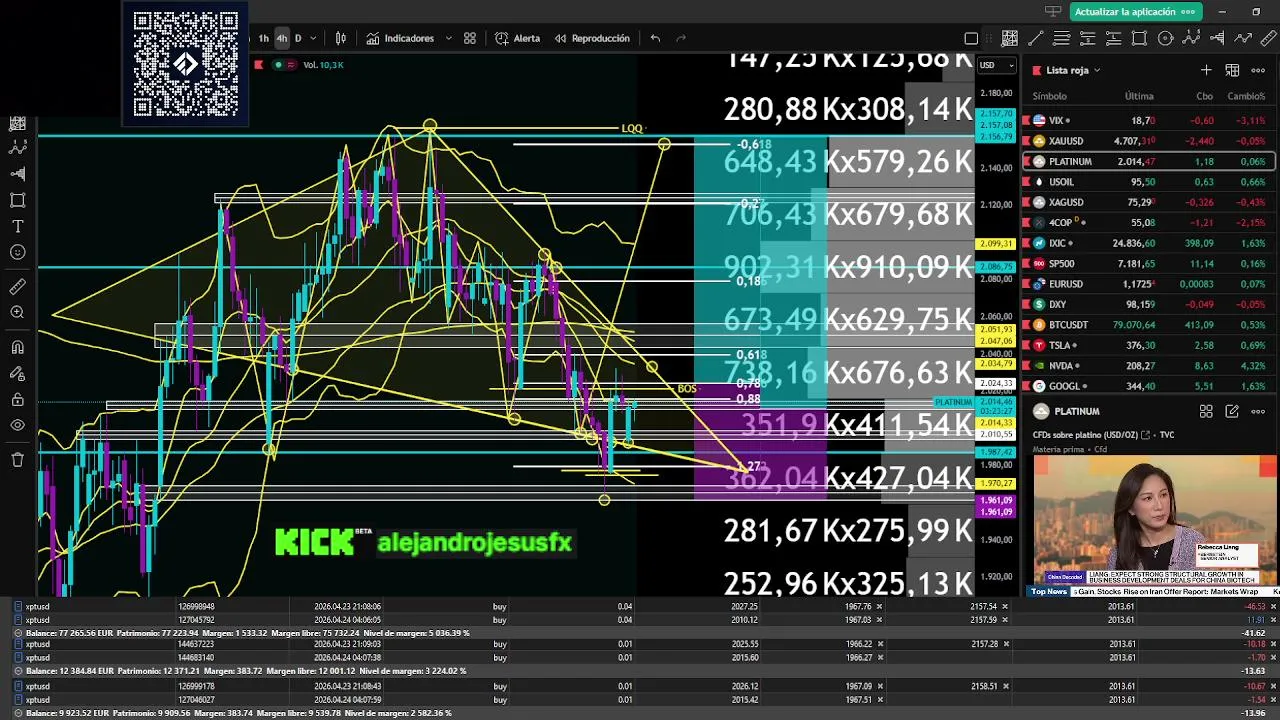Select the trend line favorite tool
The width and height of the screenshot is (1280, 720).
pos(1036,38)
